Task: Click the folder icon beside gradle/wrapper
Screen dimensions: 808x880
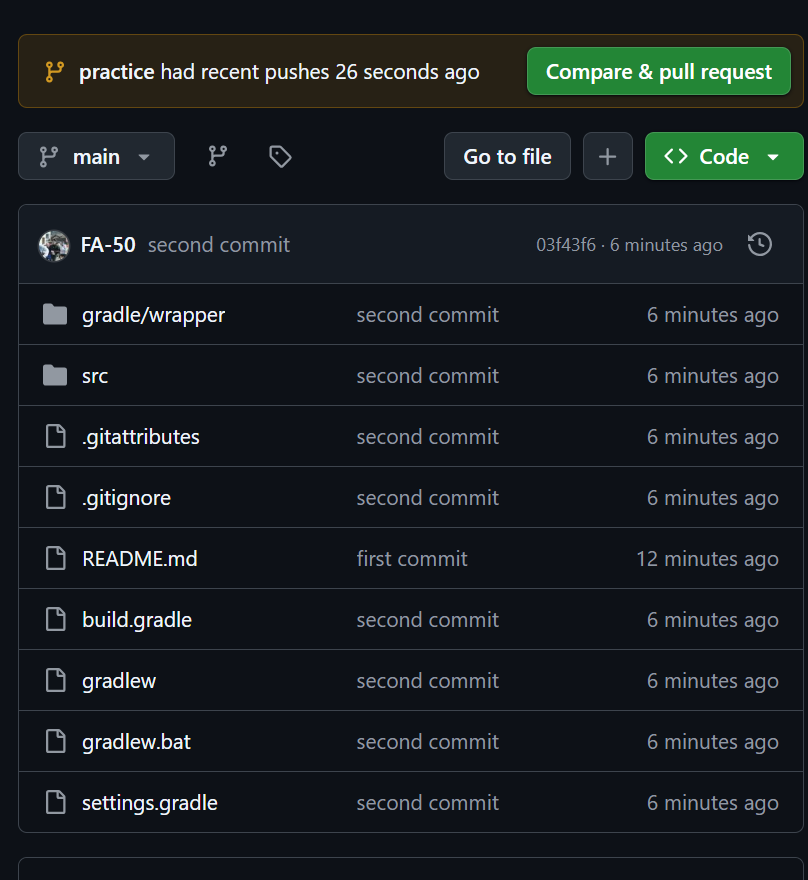Action: [x=55, y=314]
